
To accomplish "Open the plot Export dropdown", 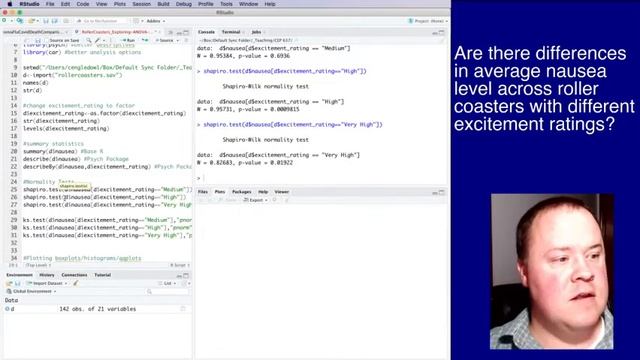I will (256, 200).
